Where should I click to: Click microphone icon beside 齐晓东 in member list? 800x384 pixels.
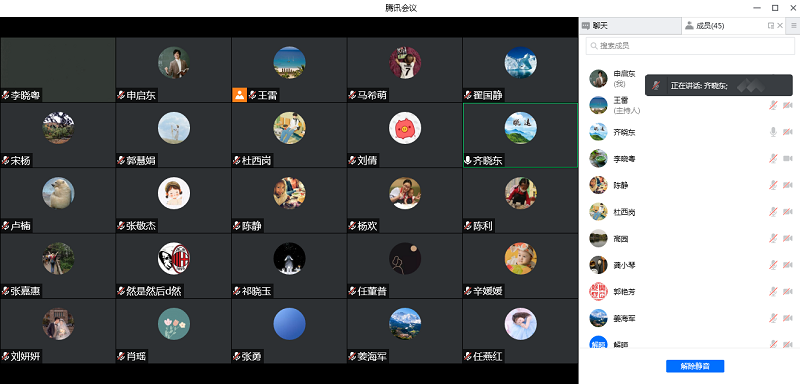[x=773, y=132]
